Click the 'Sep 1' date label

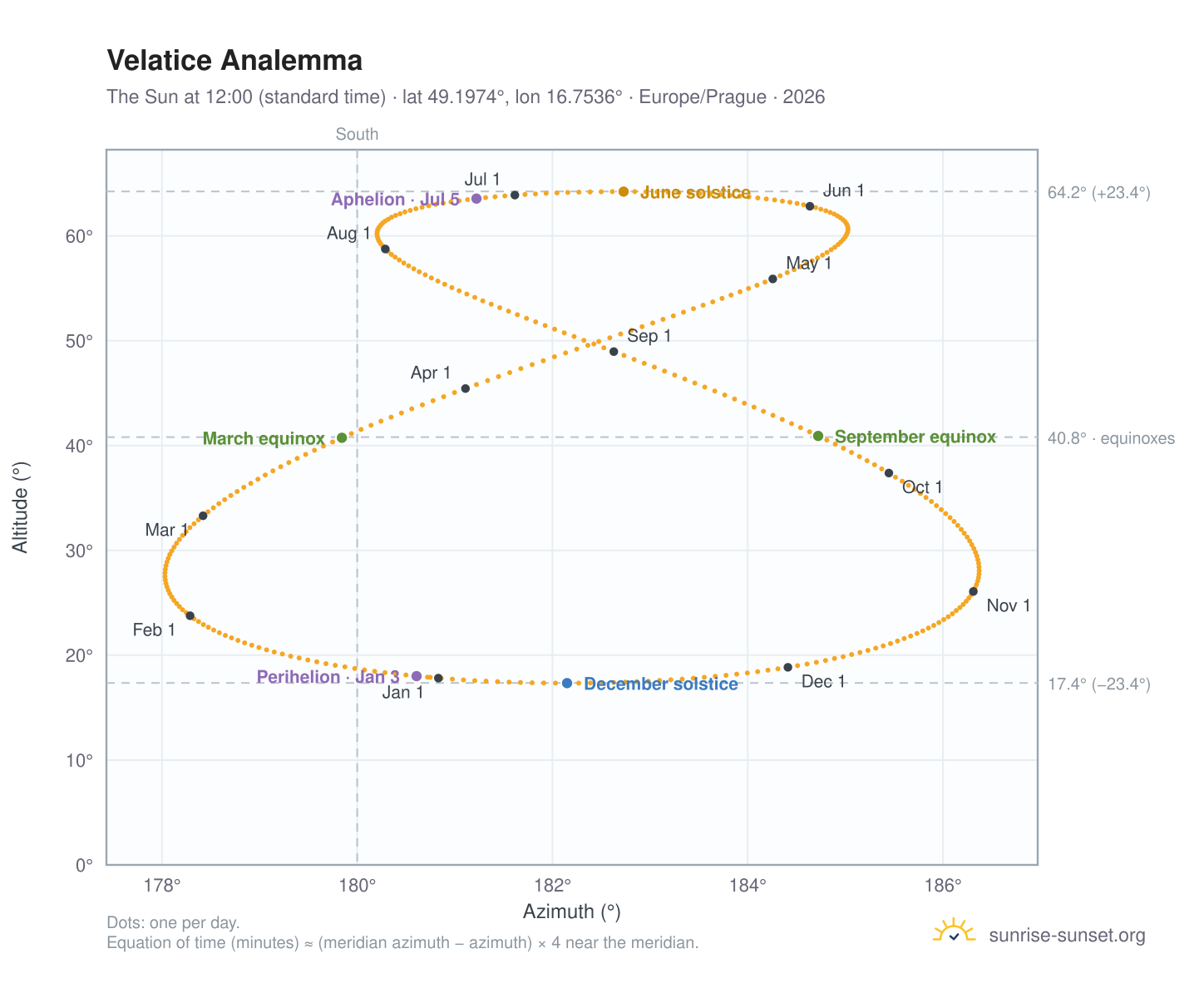click(x=649, y=337)
